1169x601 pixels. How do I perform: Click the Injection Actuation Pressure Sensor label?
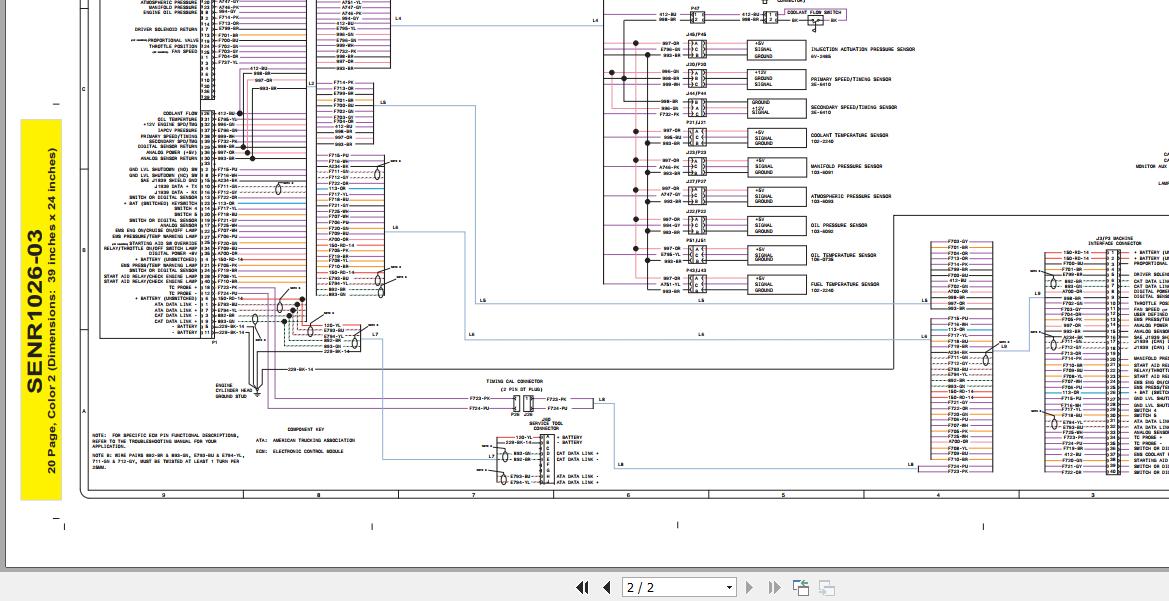862,48
